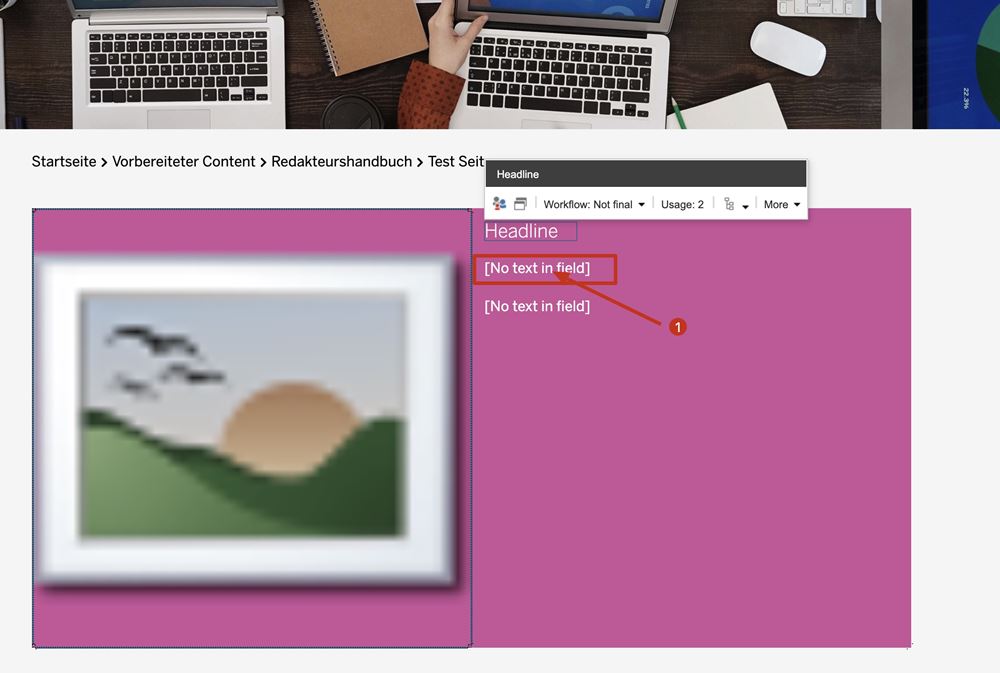This screenshot has height=673, width=1000.
Task: Click the highlighted [No text in field] placeholder
Action: tap(544, 269)
